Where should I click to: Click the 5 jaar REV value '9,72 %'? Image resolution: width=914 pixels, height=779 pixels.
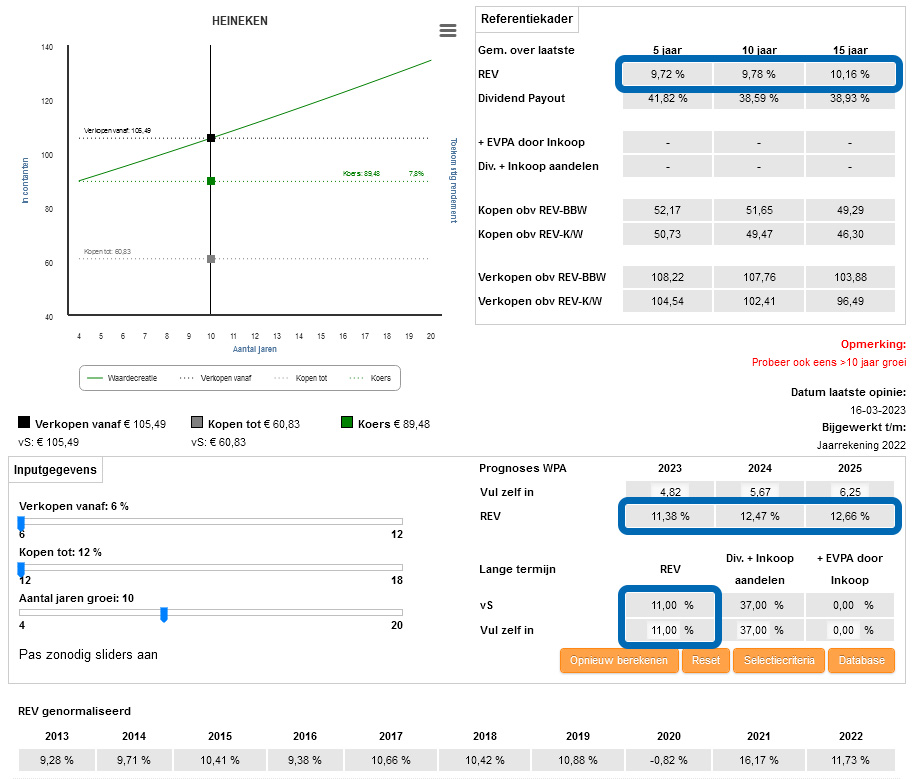coord(667,74)
